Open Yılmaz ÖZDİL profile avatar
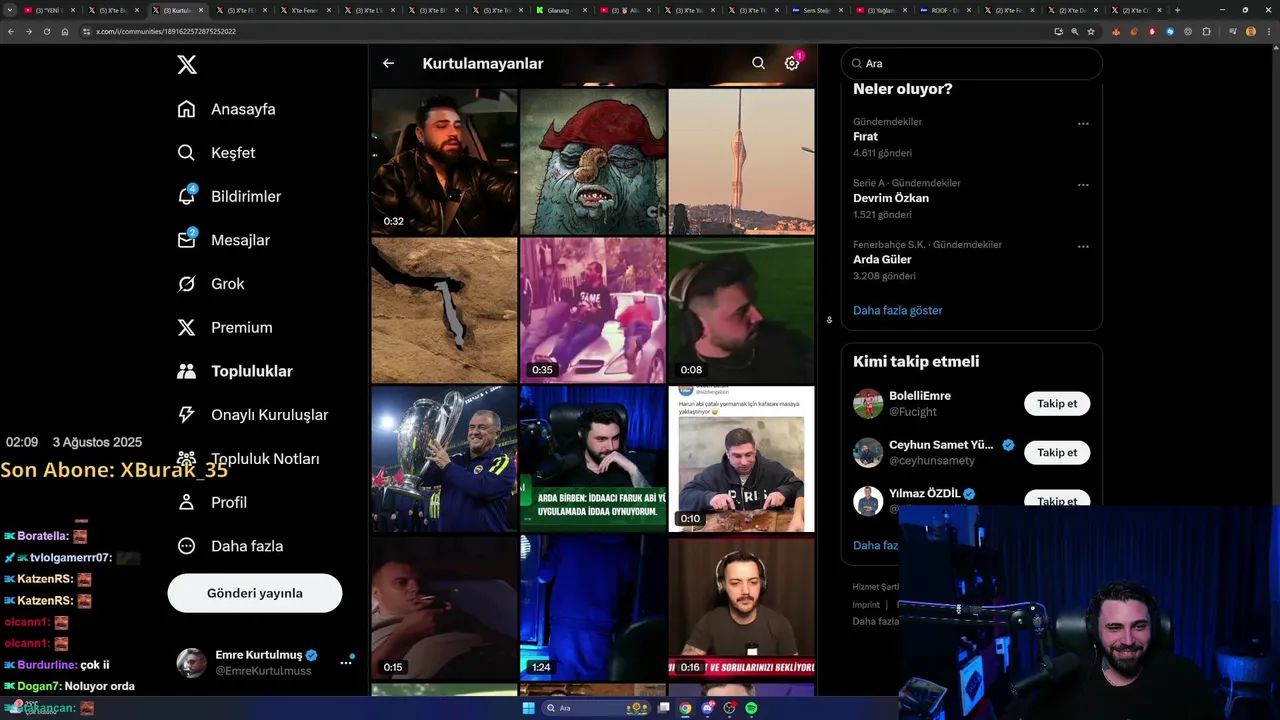Viewport: 1280px width, 720px height. click(x=868, y=501)
